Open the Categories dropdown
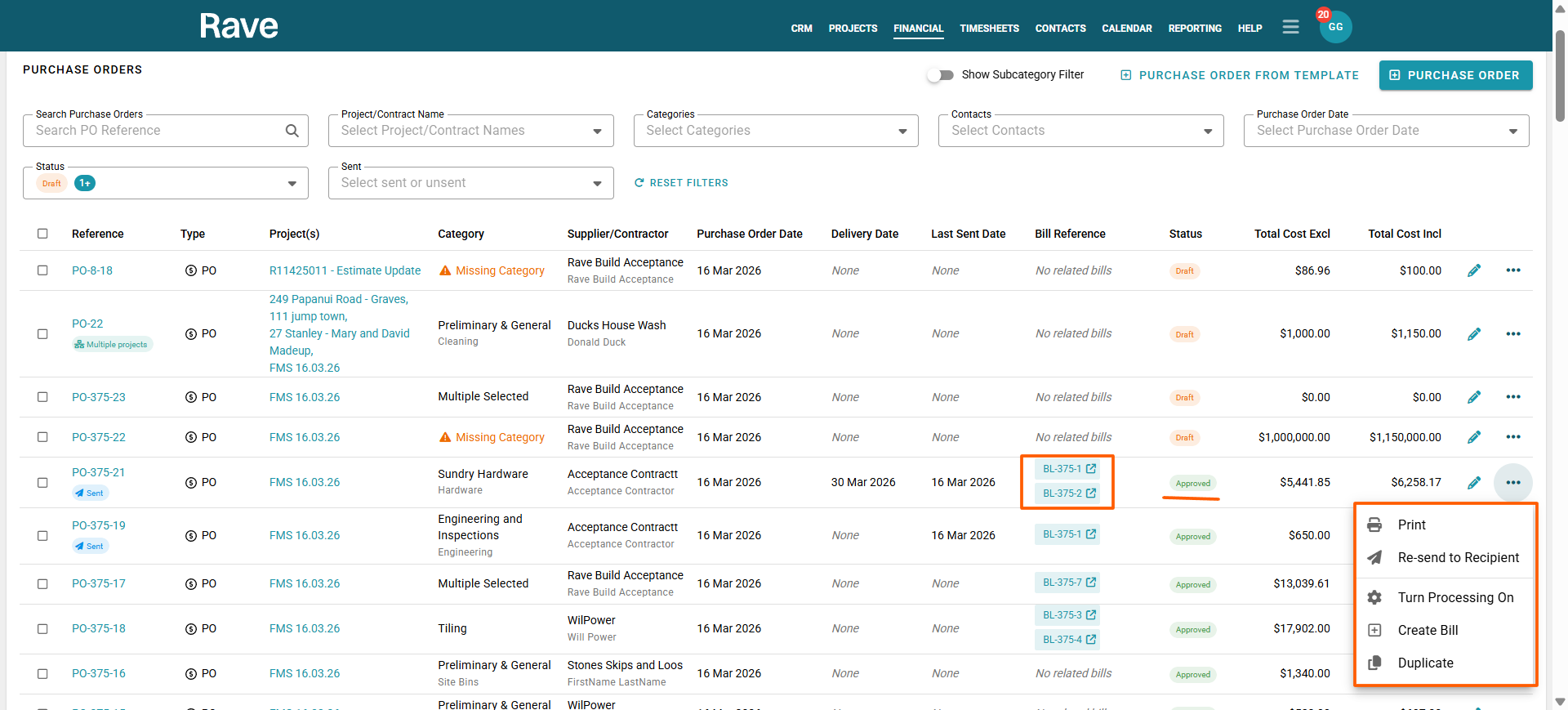The height and width of the screenshot is (710, 1568). click(x=902, y=132)
